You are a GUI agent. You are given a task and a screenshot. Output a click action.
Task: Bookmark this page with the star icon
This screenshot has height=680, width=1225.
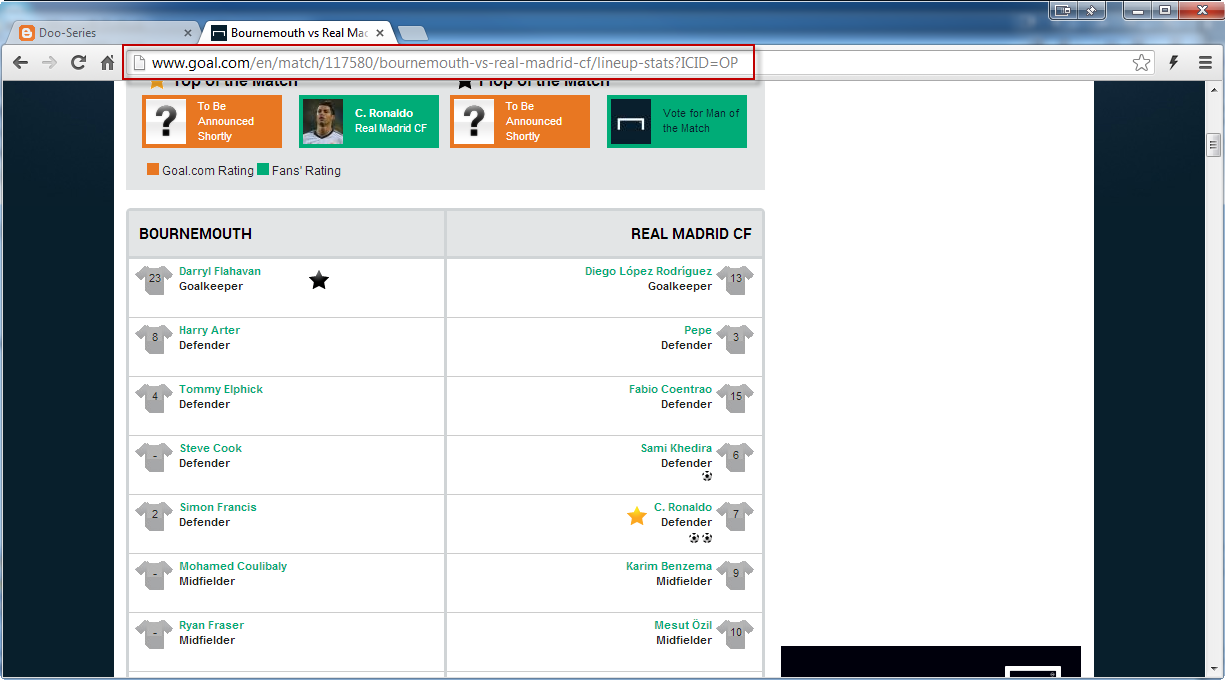coord(1141,63)
